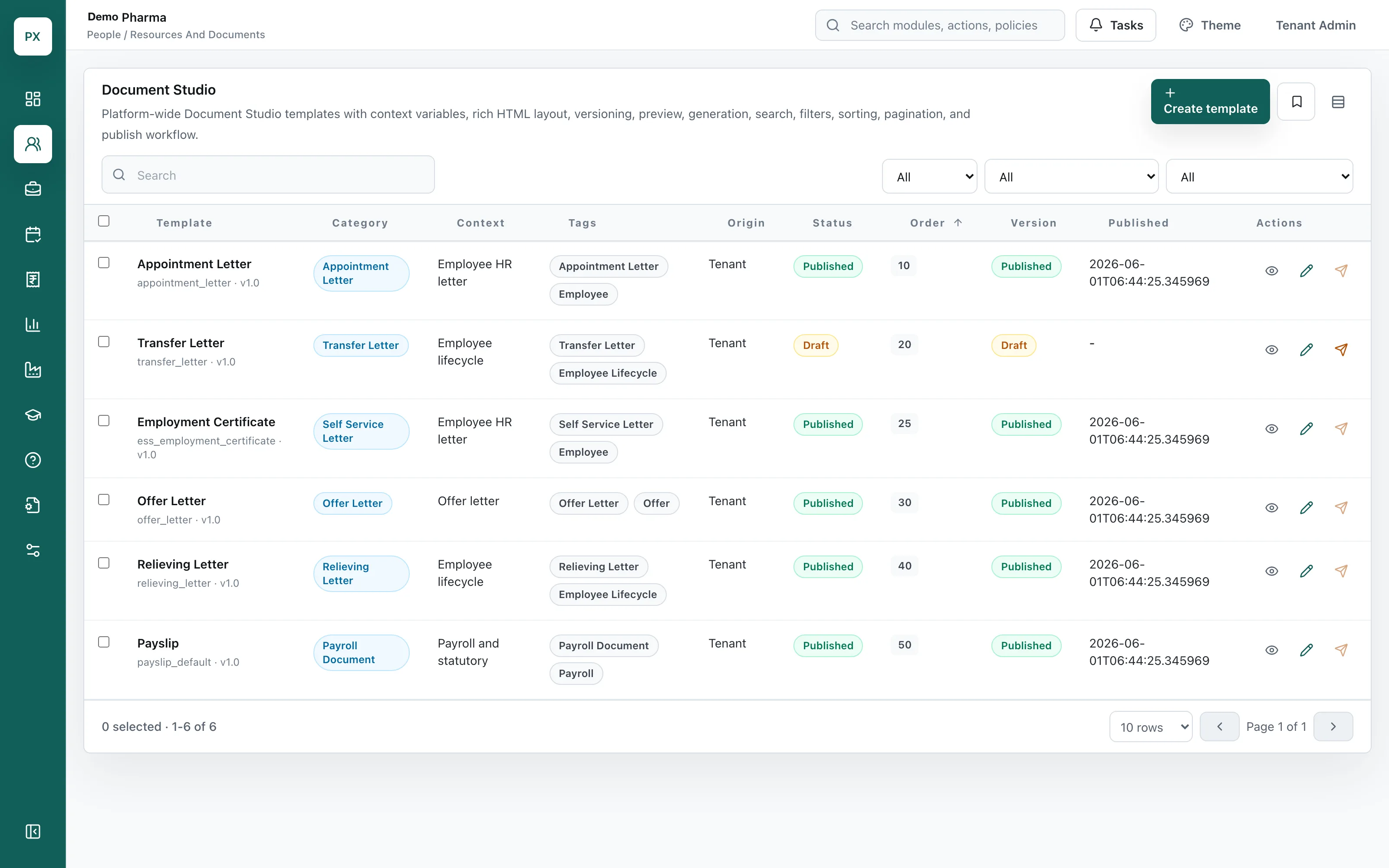Image resolution: width=1389 pixels, height=868 pixels.
Task: Click the Draft status badge for Transfer Letter
Action: pyautogui.click(x=816, y=345)
